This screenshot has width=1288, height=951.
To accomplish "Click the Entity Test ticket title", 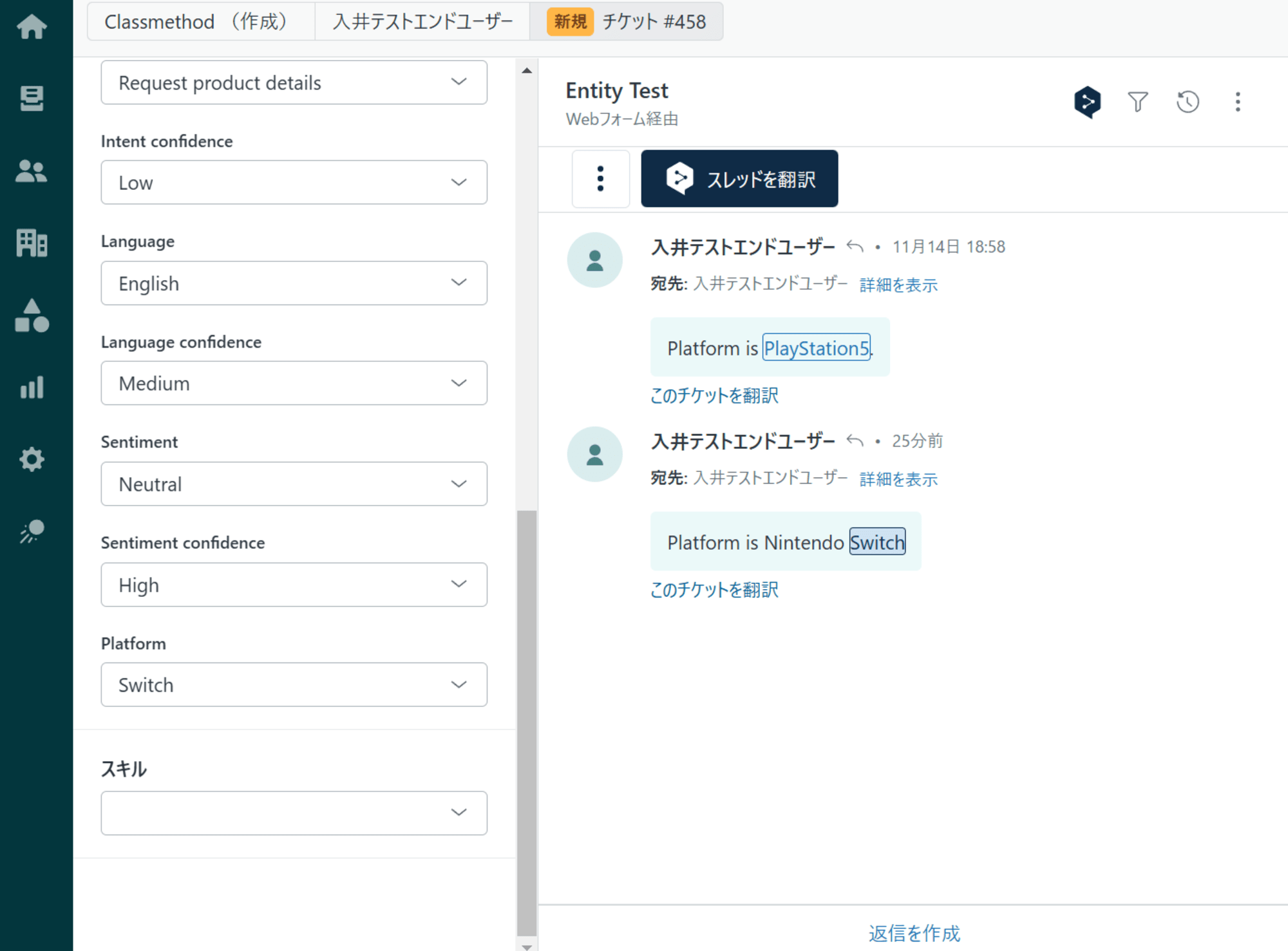I will point(617,91).
